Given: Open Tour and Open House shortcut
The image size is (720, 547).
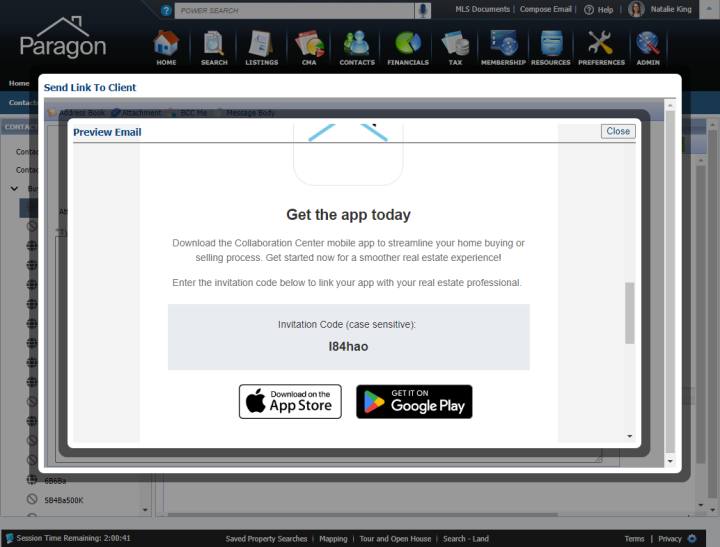Looking at the screenshot, I should pos(395,539).
